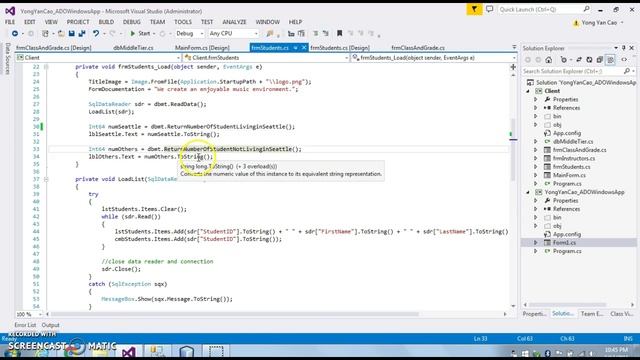640x360 pixels.
Task: Switch to frmClassAndGrade.cs tab
Action: [418, 48]
